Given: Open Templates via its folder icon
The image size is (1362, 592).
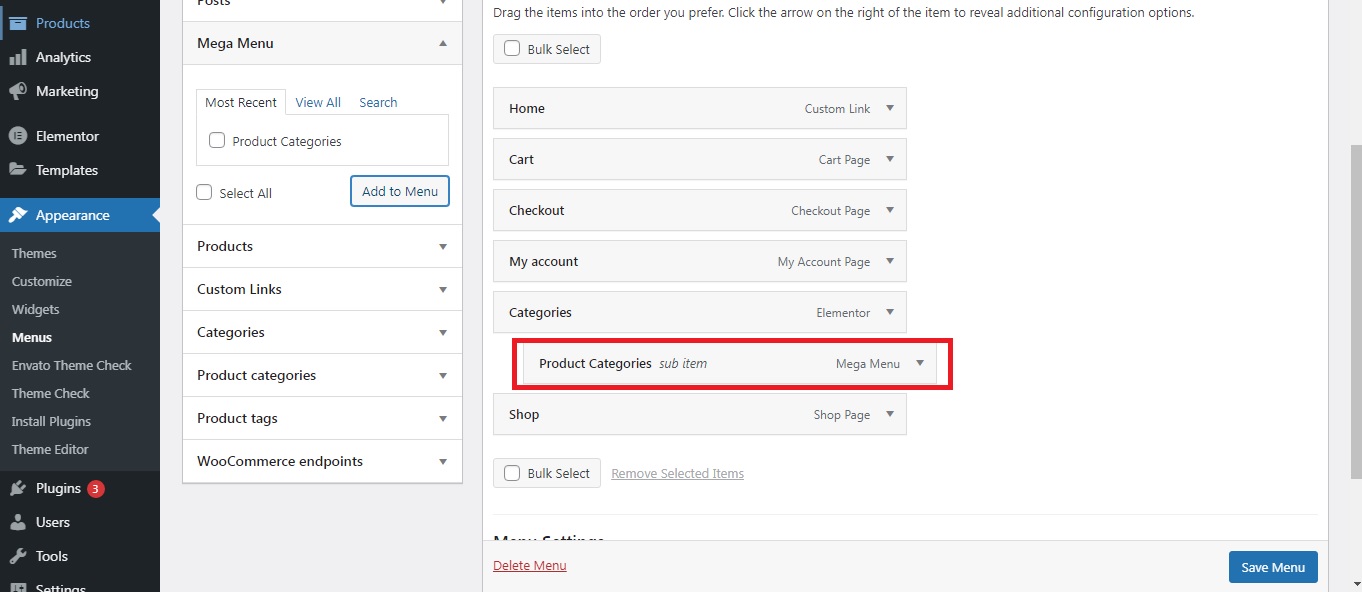Looking at the screenshot, I should coord(17,170).
